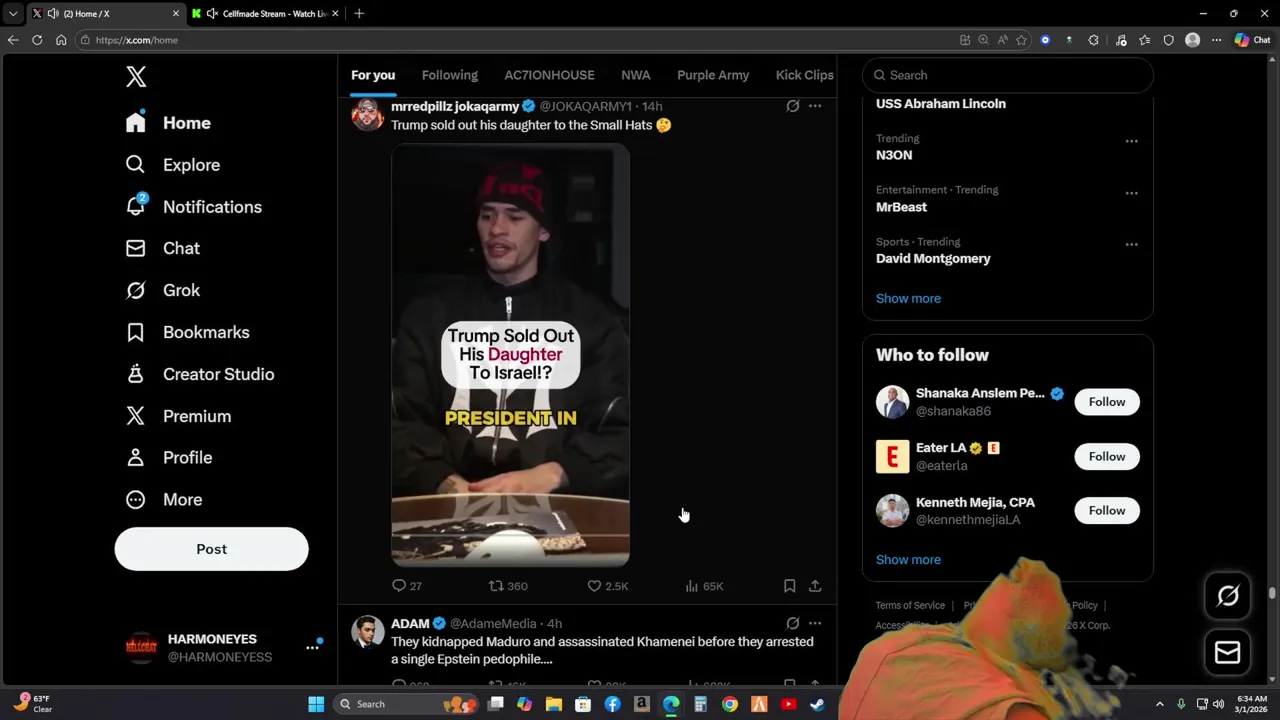The image size is (1280, 720).
Task: Open a new browser tab
Action: click(x=359, y=13)
